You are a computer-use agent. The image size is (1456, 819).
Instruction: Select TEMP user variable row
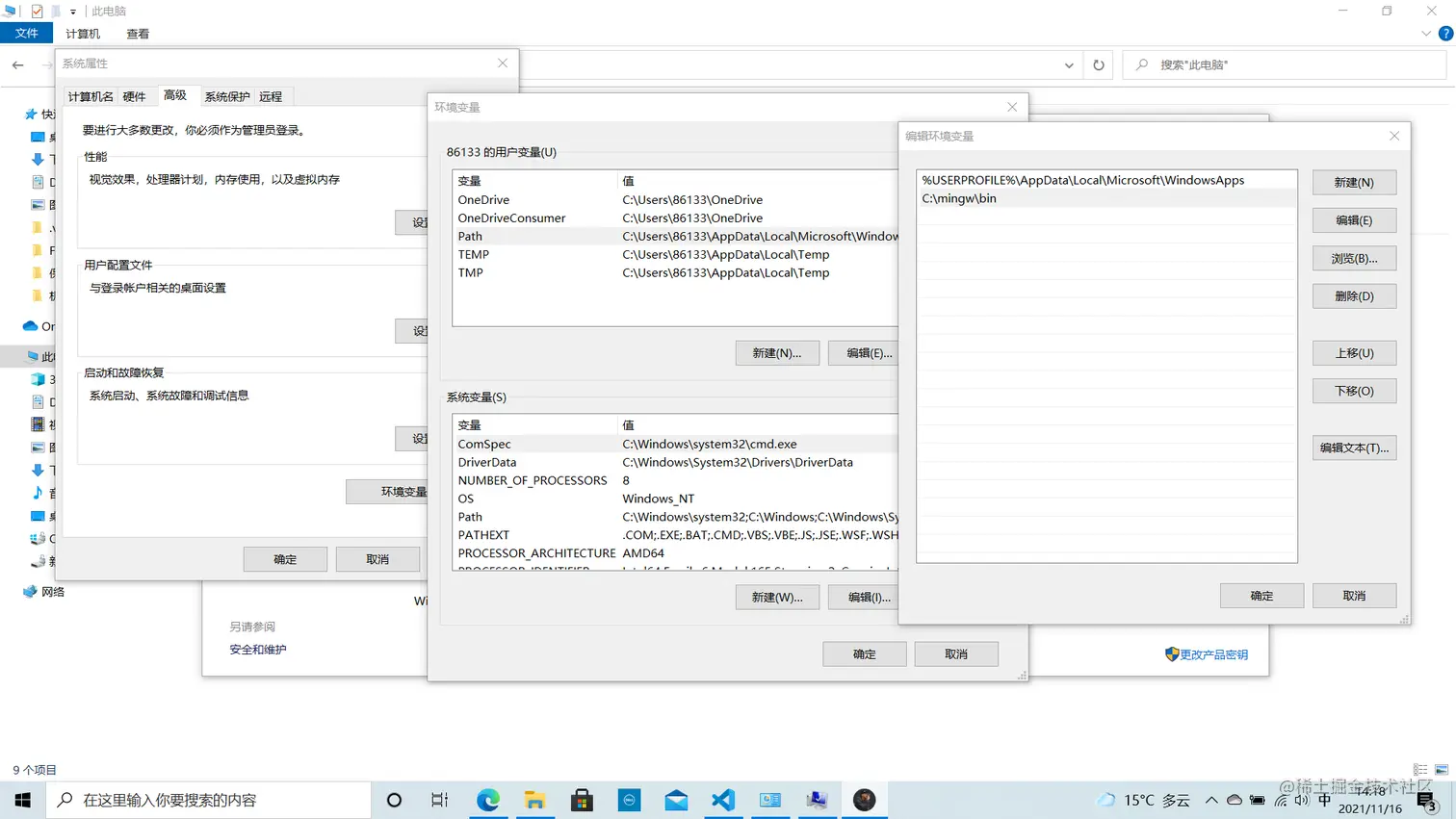click(x=676, y=254)
